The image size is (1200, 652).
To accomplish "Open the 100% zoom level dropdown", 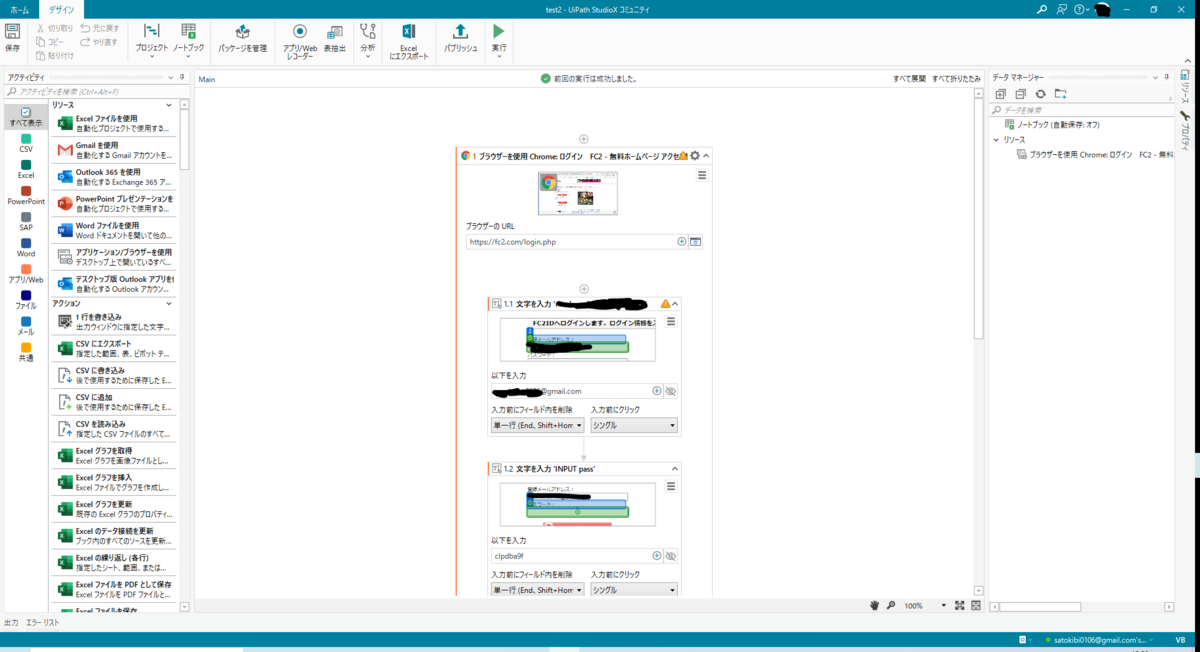I will click(943, 606).
